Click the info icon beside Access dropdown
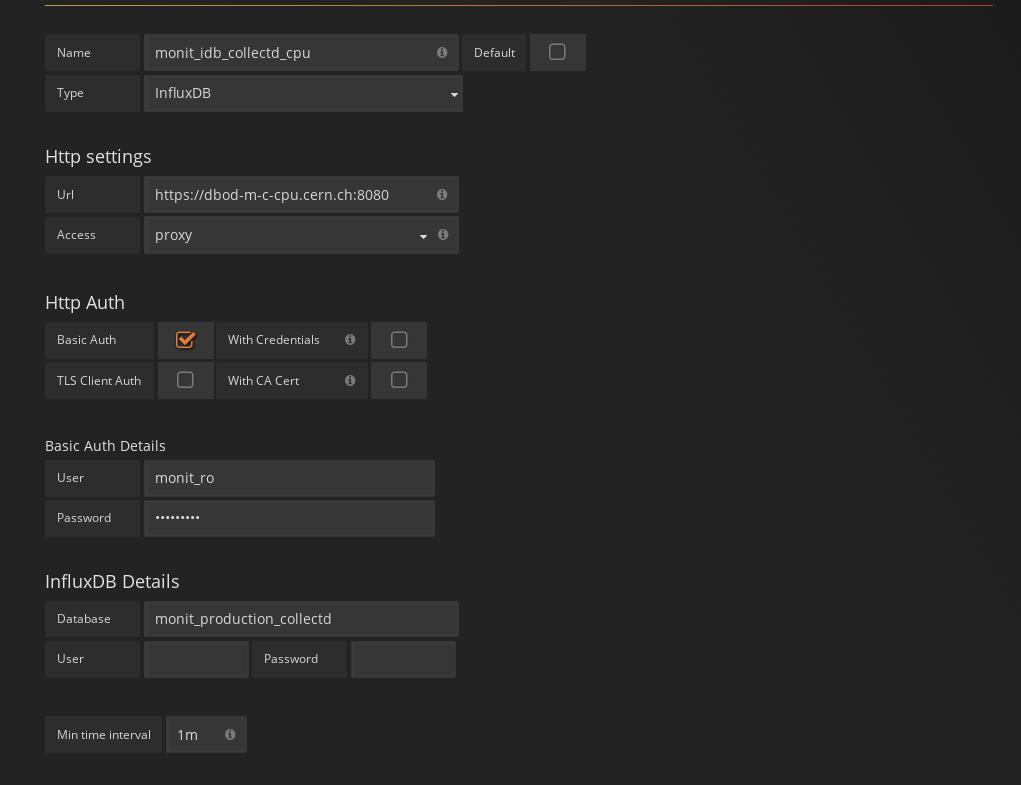This screenshot has height=785, width=1021. [443, 235]
